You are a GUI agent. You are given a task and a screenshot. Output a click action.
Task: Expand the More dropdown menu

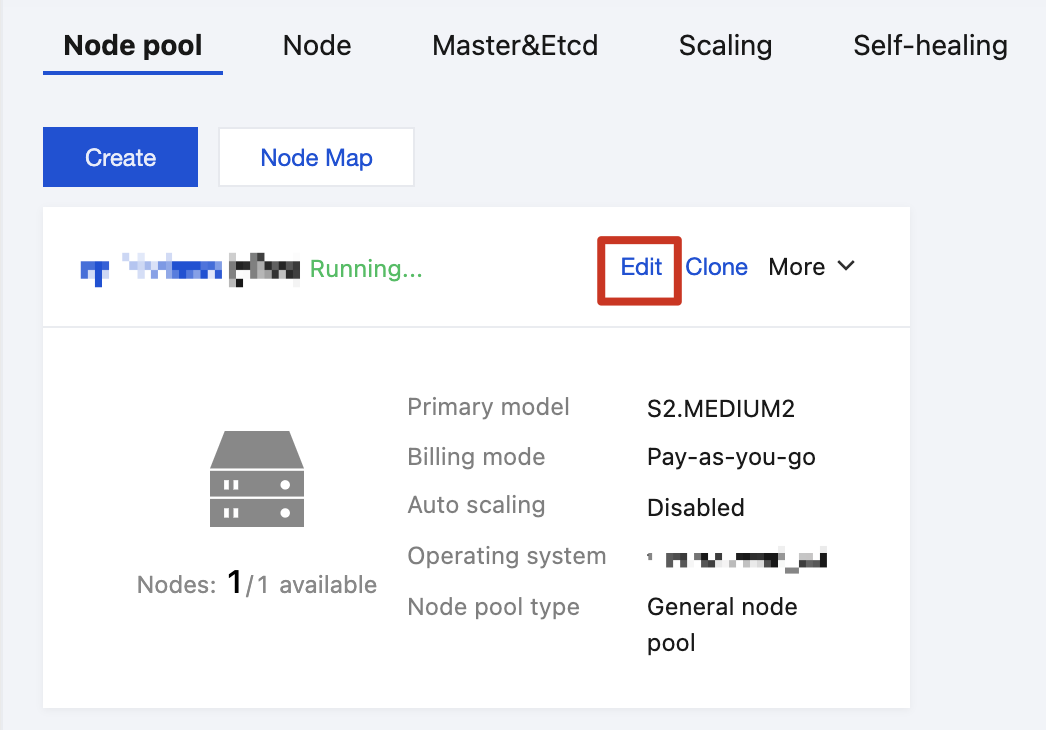click(797, 267)
